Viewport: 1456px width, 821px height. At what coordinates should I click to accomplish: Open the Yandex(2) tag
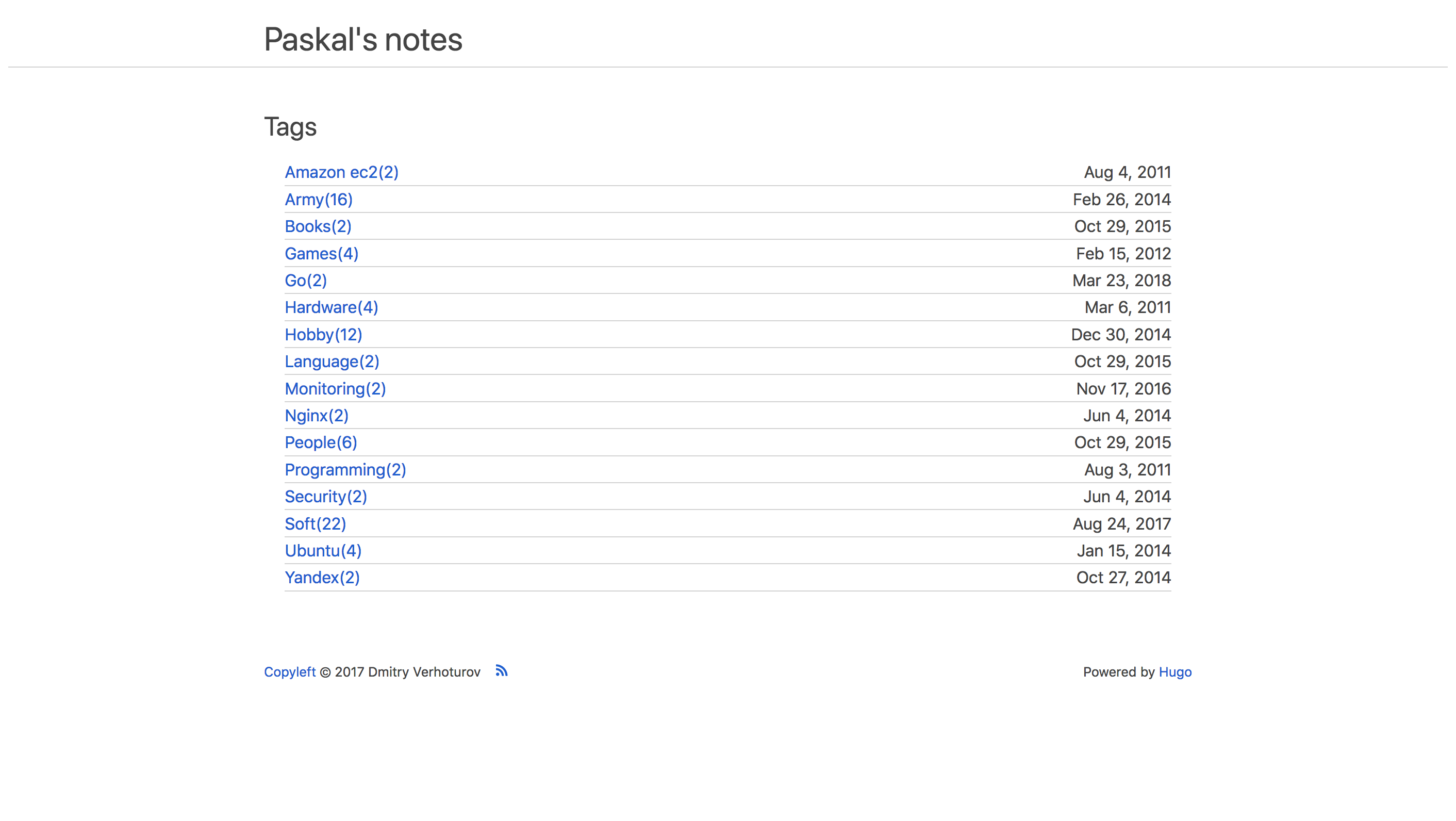tap(322, 577)
